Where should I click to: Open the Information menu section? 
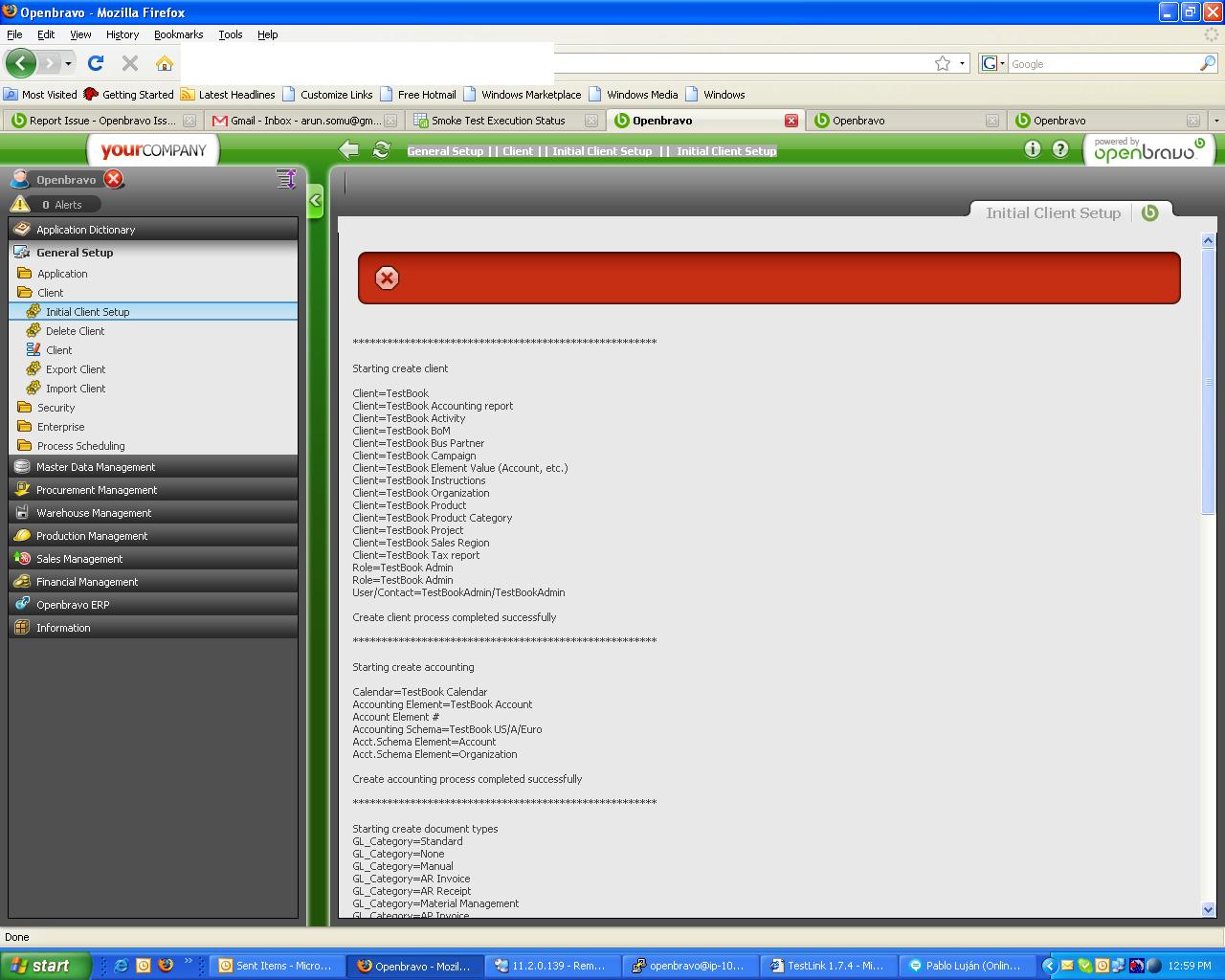click(153, 628)
